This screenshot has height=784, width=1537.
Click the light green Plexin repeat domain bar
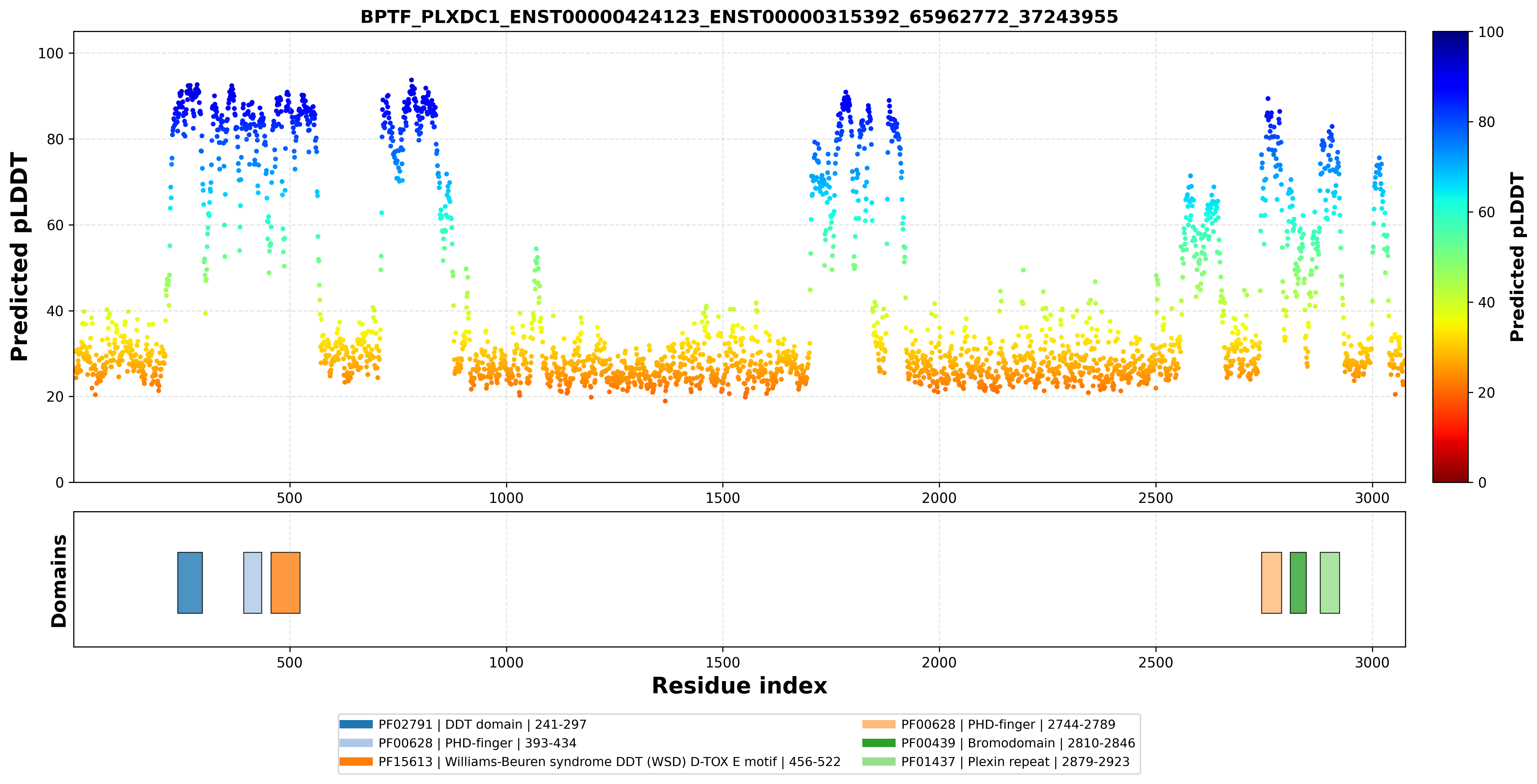tap(1329, 583)
